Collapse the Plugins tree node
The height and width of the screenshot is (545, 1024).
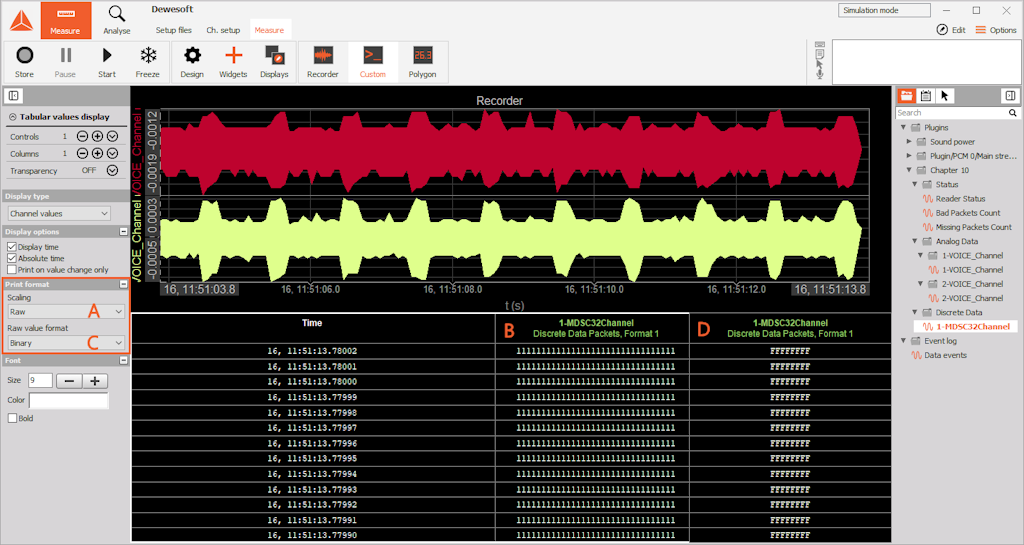coord(903,127)
